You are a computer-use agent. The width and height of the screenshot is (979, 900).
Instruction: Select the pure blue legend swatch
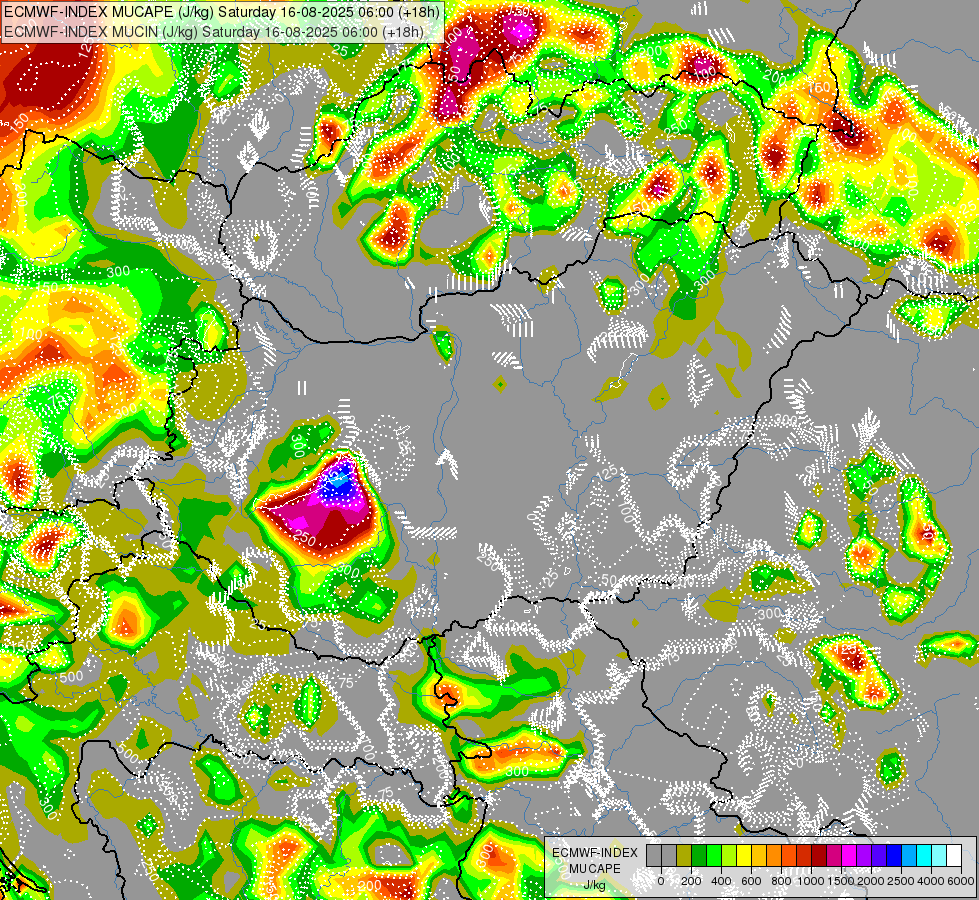pos(895,855)
